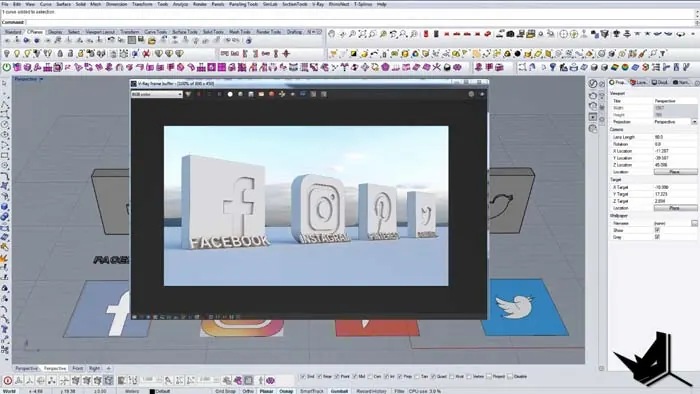700x394 pixels.
Task: Toggle the wallpaper Show checkbox
Action: coord(657,230)
